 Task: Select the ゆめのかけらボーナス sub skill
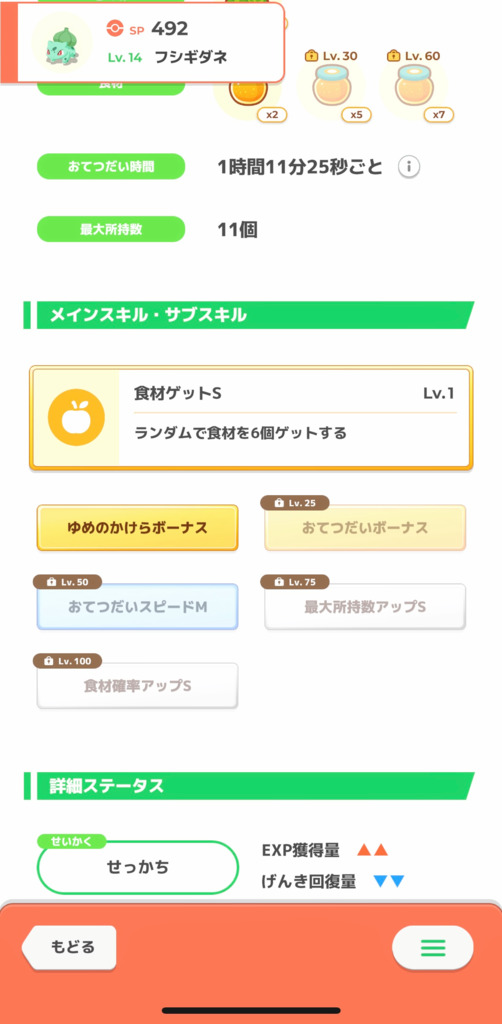pos(137,528)
